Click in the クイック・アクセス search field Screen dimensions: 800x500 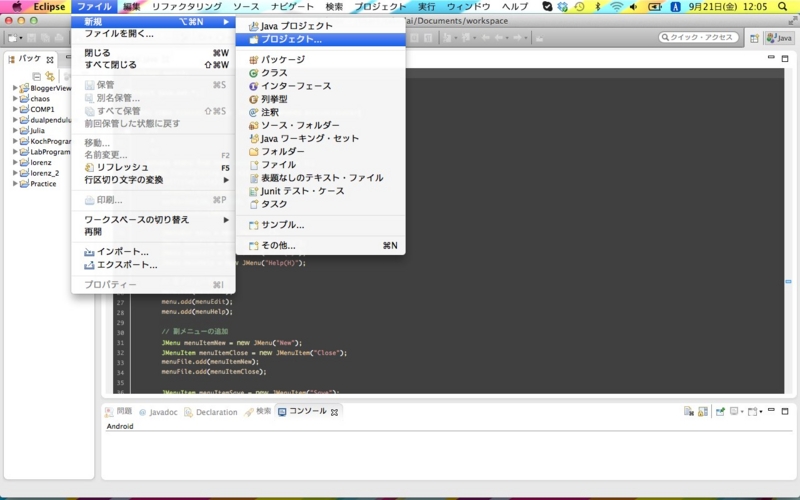(x=698, y=37)
